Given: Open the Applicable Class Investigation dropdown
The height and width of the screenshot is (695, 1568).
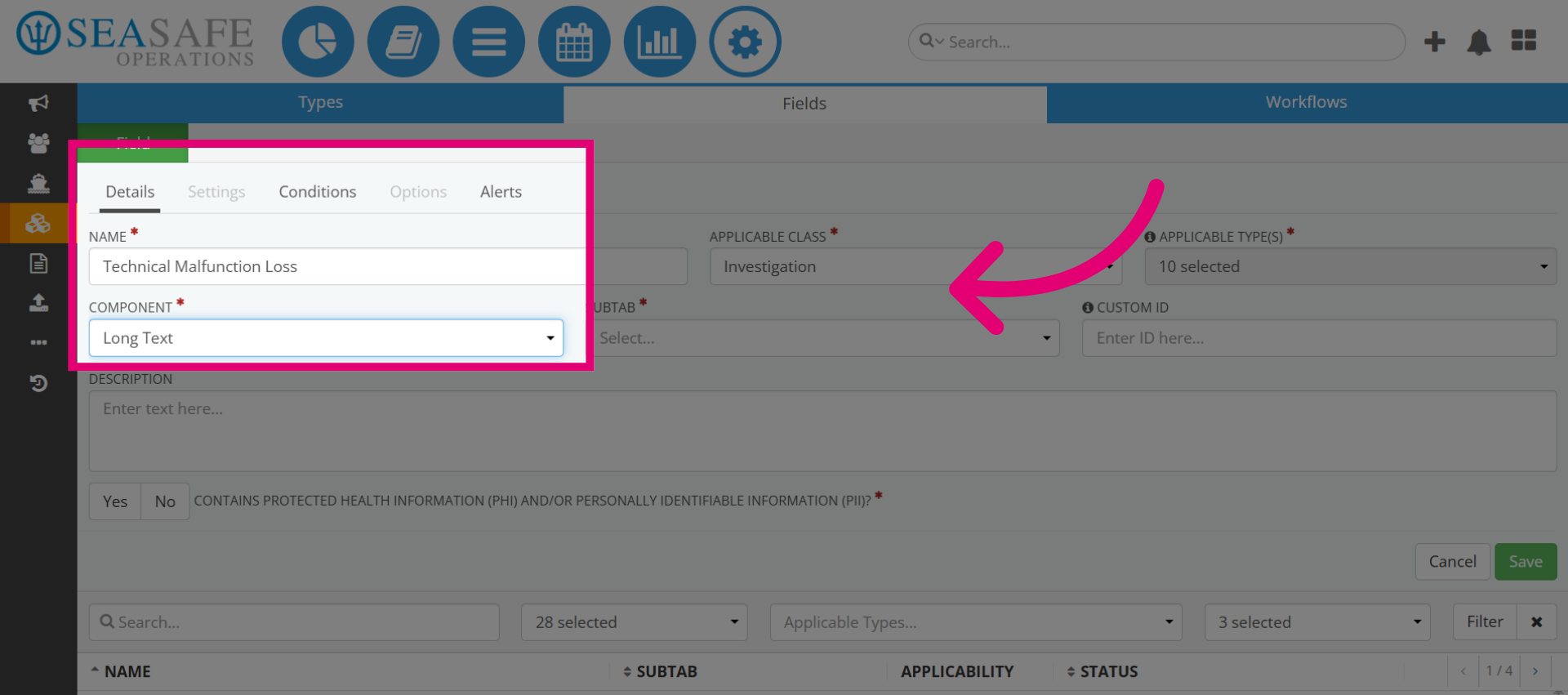Looking at the screenshot, I should [x=915, y=267].
